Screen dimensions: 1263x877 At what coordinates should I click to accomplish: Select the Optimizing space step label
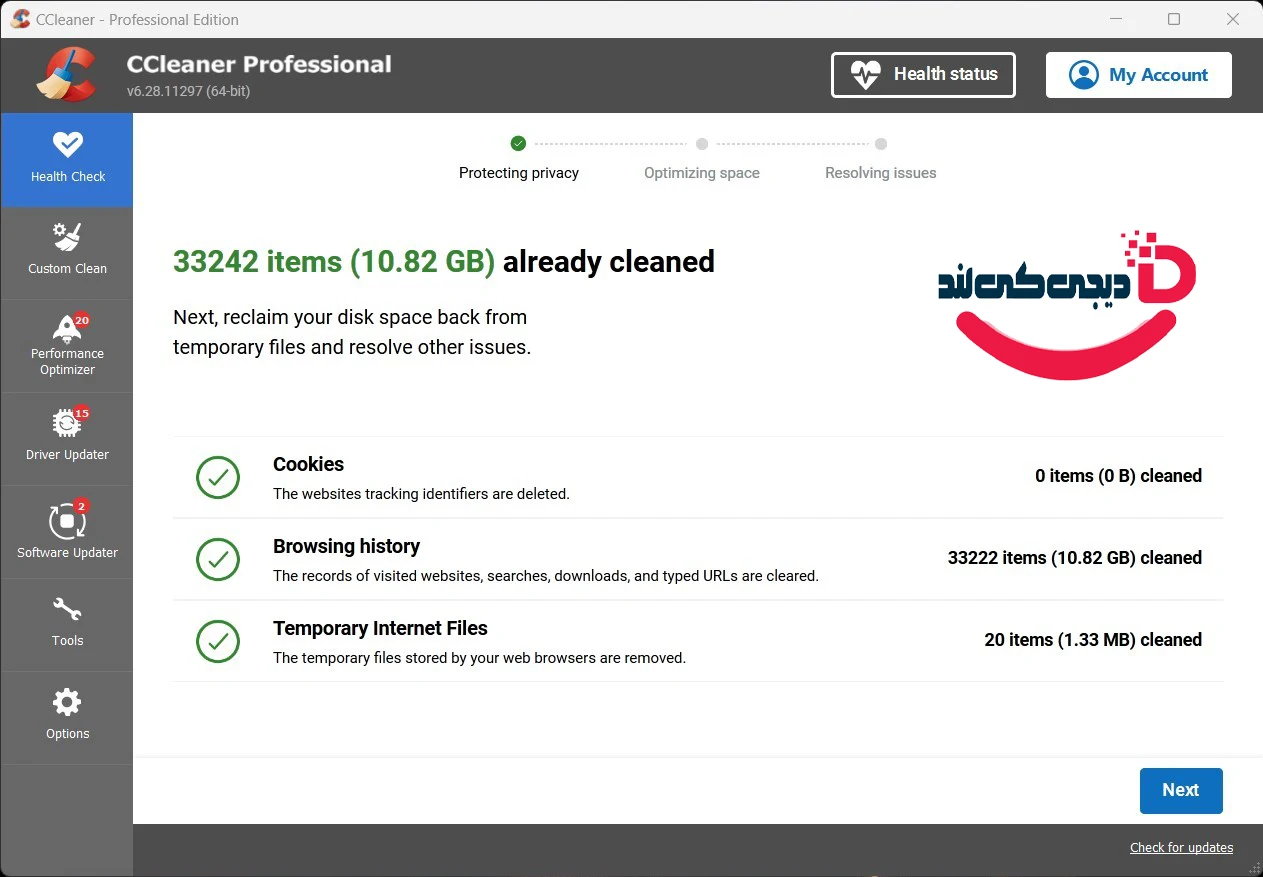pyautogui.click(x=702, y=173)
